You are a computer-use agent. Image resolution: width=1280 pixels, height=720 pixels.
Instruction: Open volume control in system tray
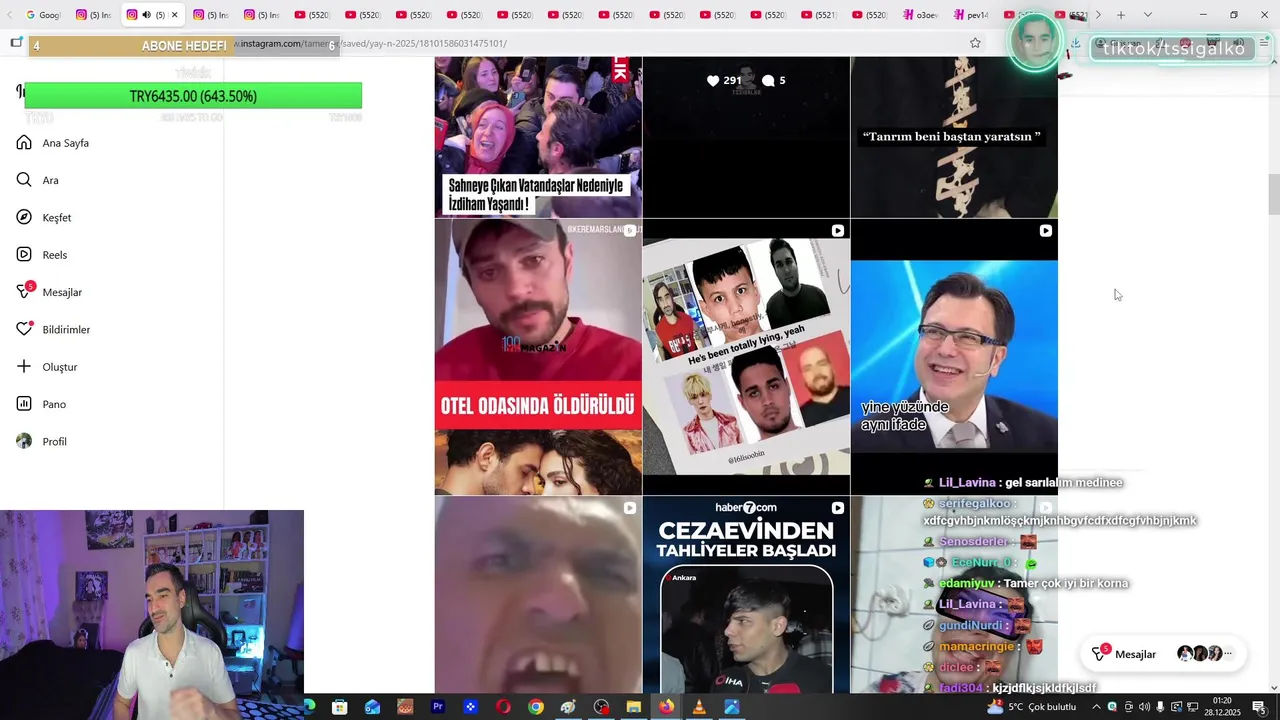[1144, 707]
